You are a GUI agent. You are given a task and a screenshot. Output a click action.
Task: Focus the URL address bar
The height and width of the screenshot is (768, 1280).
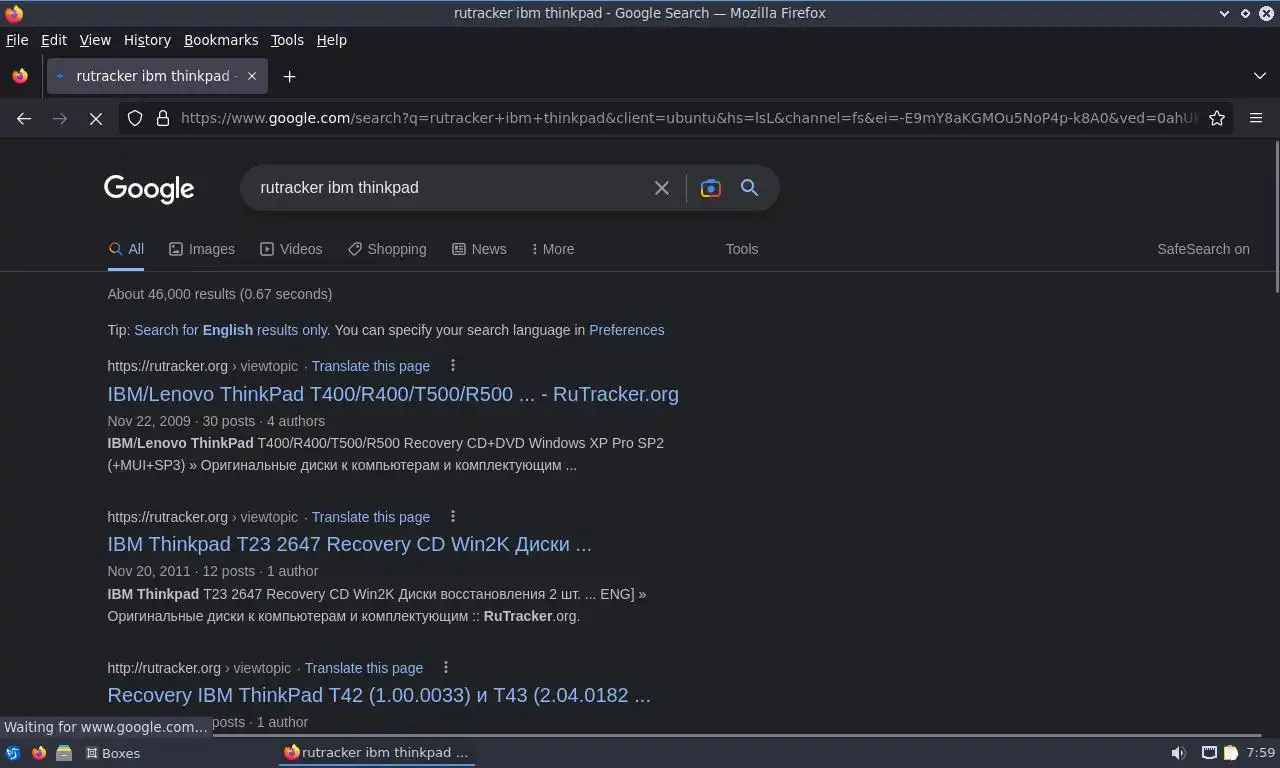(x=688, y=118)
